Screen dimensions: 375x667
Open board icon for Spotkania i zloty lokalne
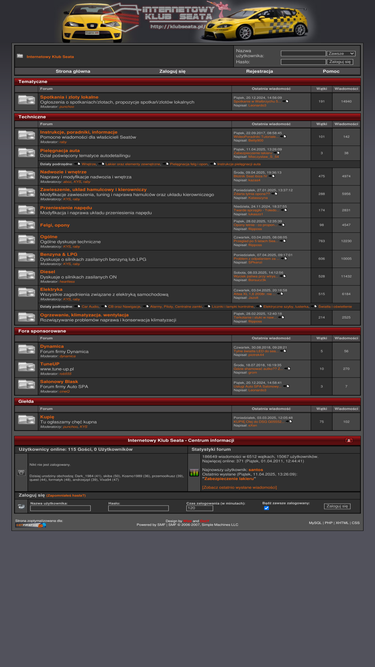(26, 100)
